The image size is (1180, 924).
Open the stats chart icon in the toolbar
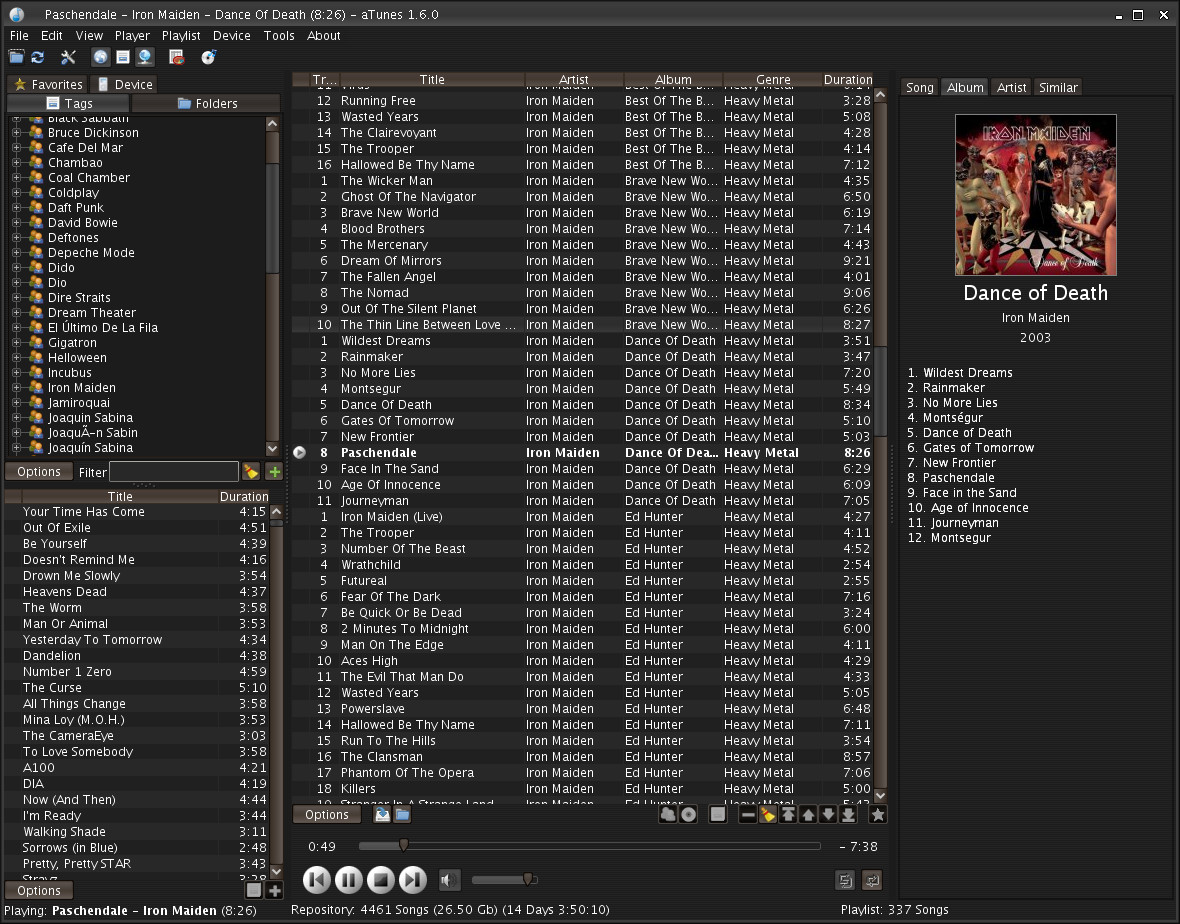pyautogui.click(x=177, y=57)
